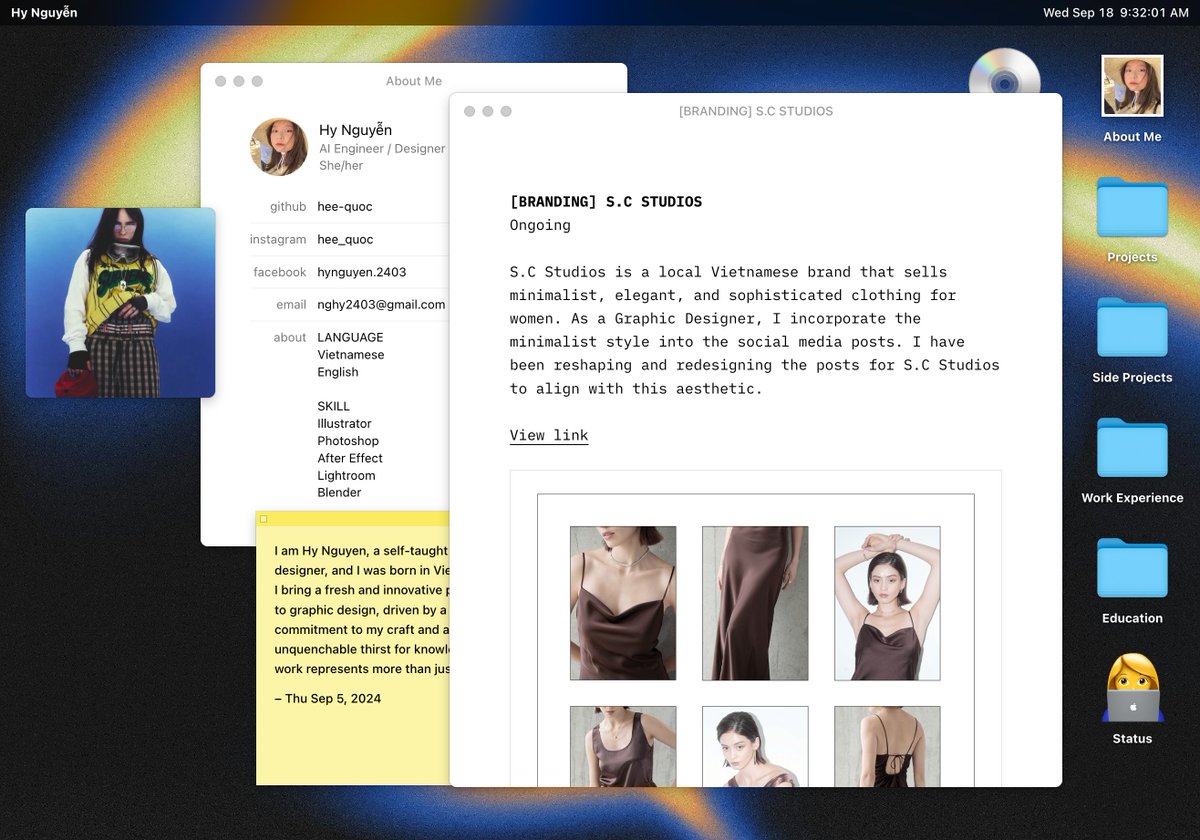Open the photo of model with arms raised
This screenshot has width=1200, height=840.
887,603
